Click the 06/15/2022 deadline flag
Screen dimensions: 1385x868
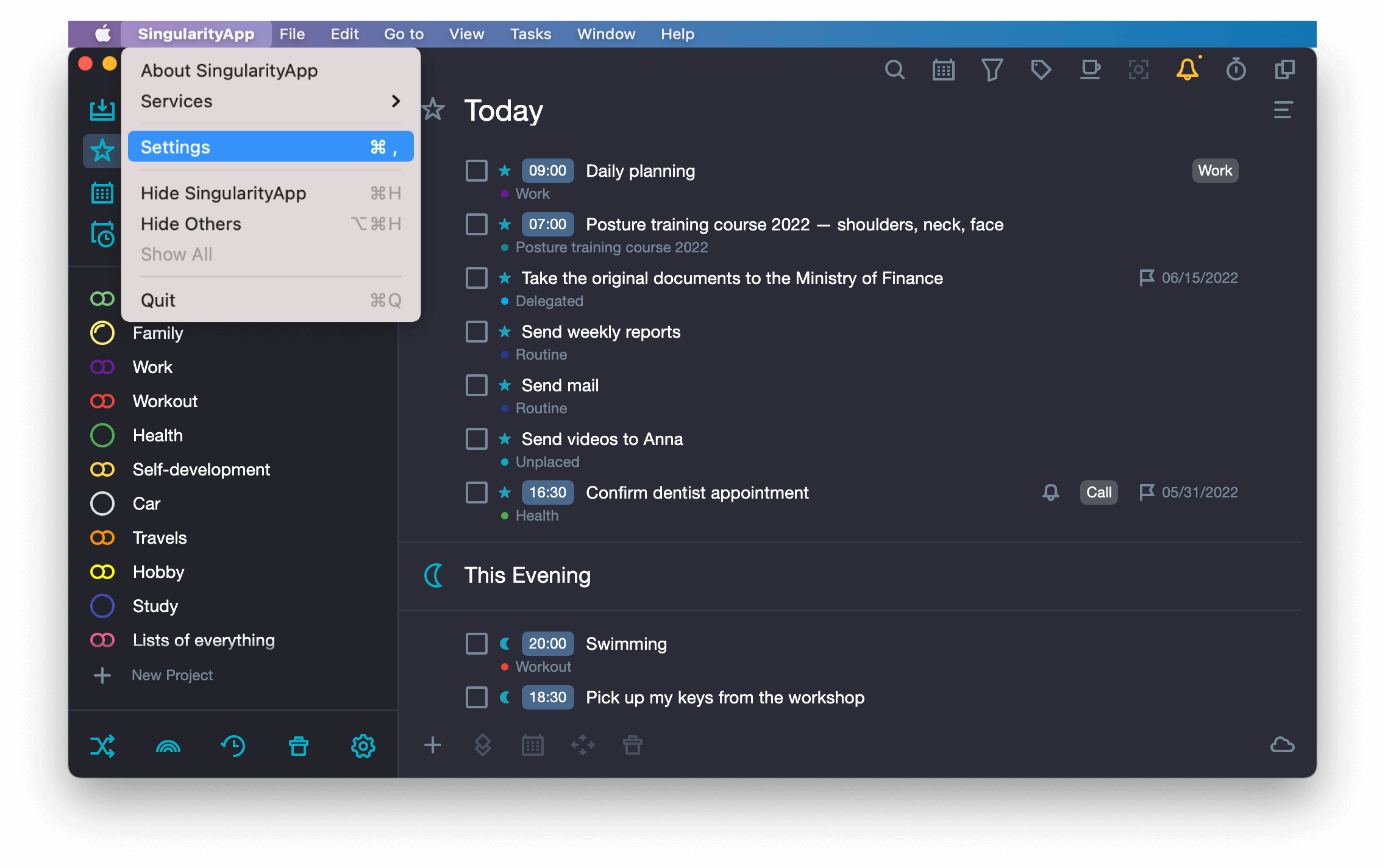[1189, 278]
